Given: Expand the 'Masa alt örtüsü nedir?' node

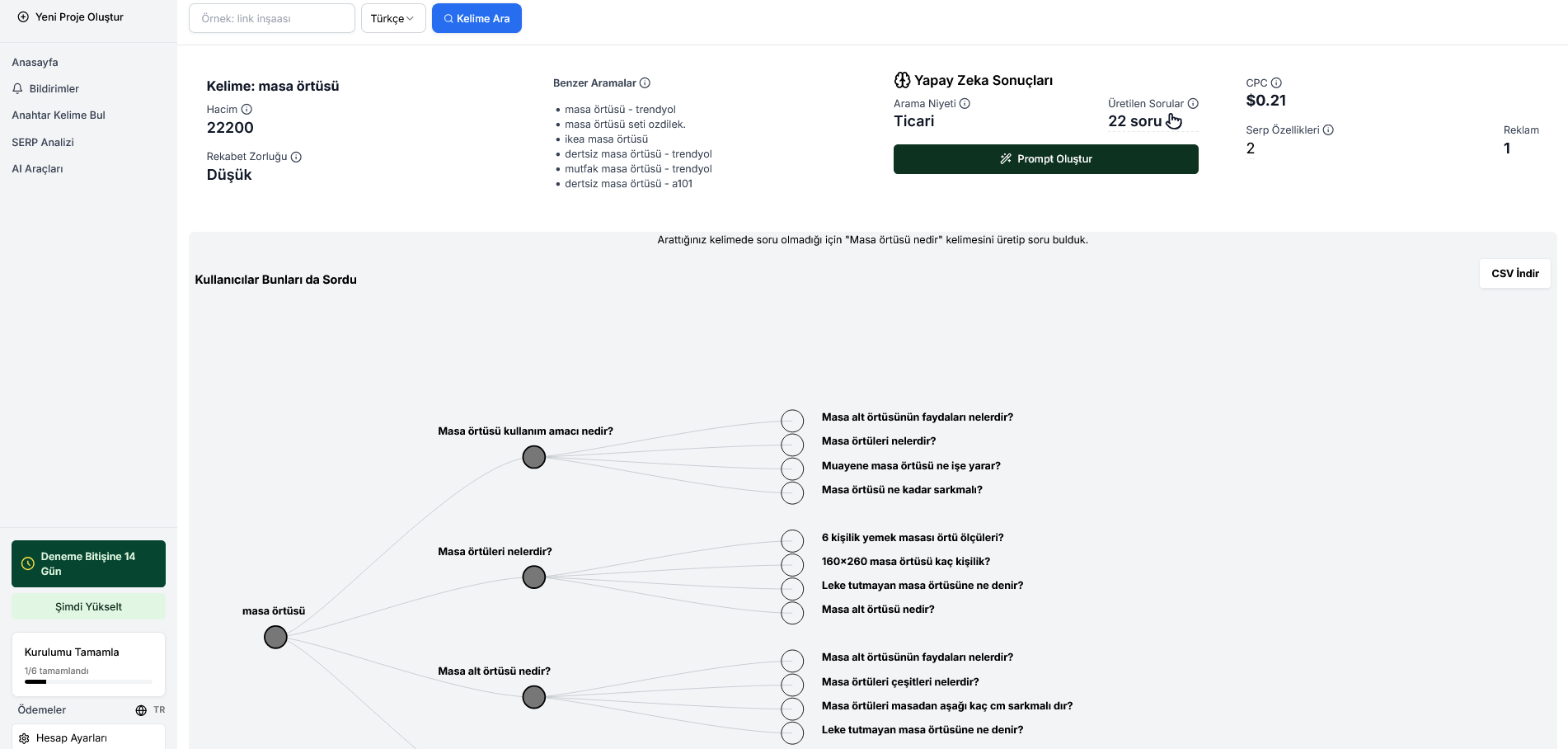Looking at the screenshot, I should (x=533, y=697).
